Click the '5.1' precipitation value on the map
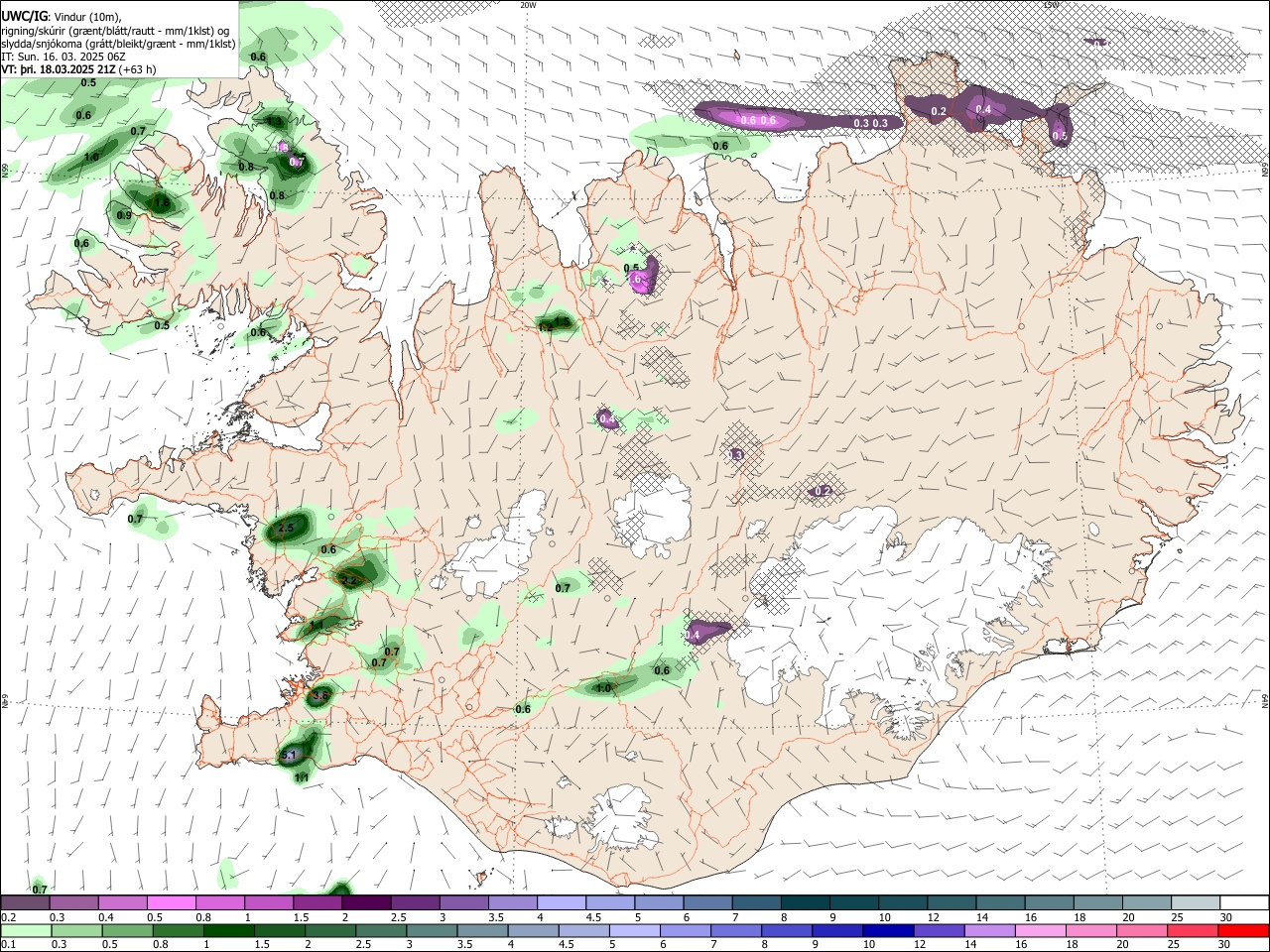 pos(289,756)
